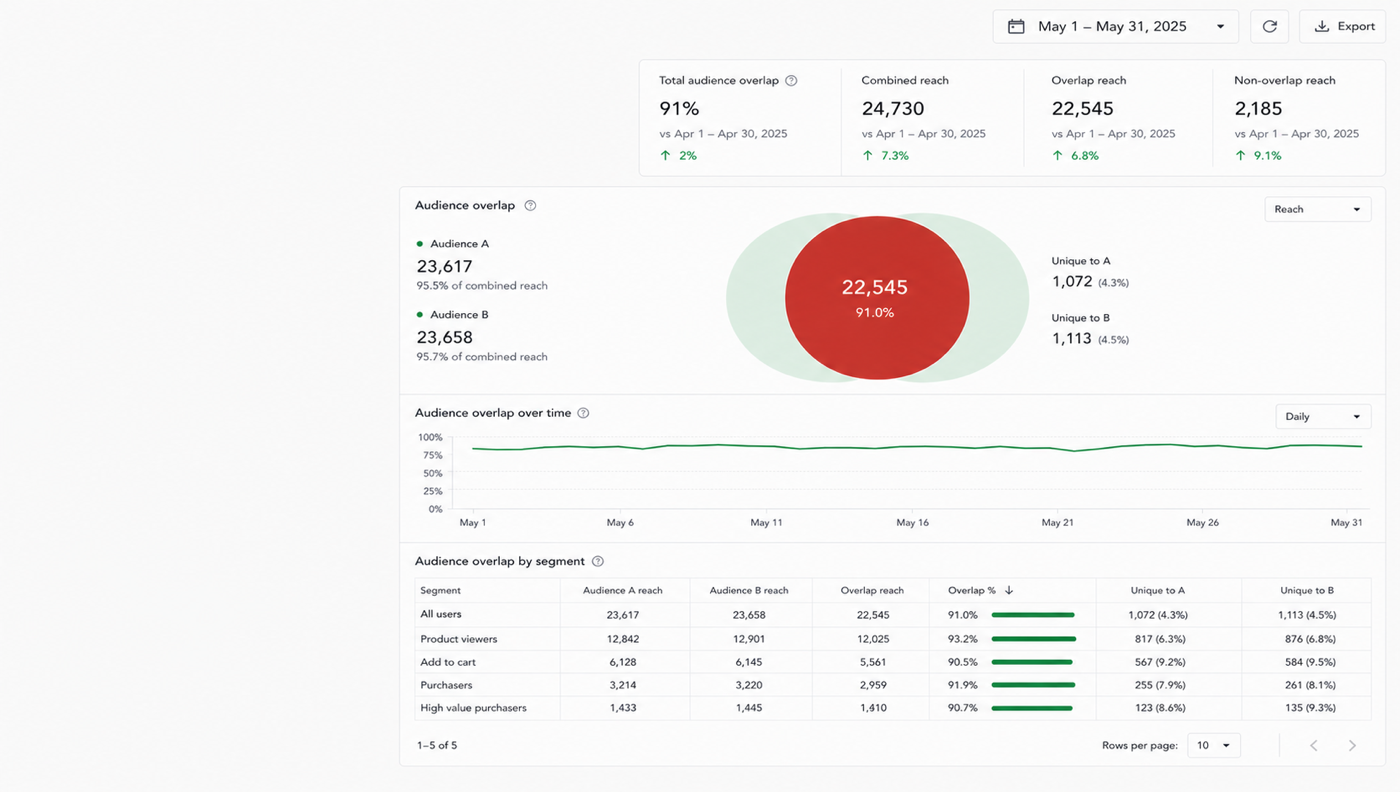Open the Daily interval dropdown

(1323, 417)
